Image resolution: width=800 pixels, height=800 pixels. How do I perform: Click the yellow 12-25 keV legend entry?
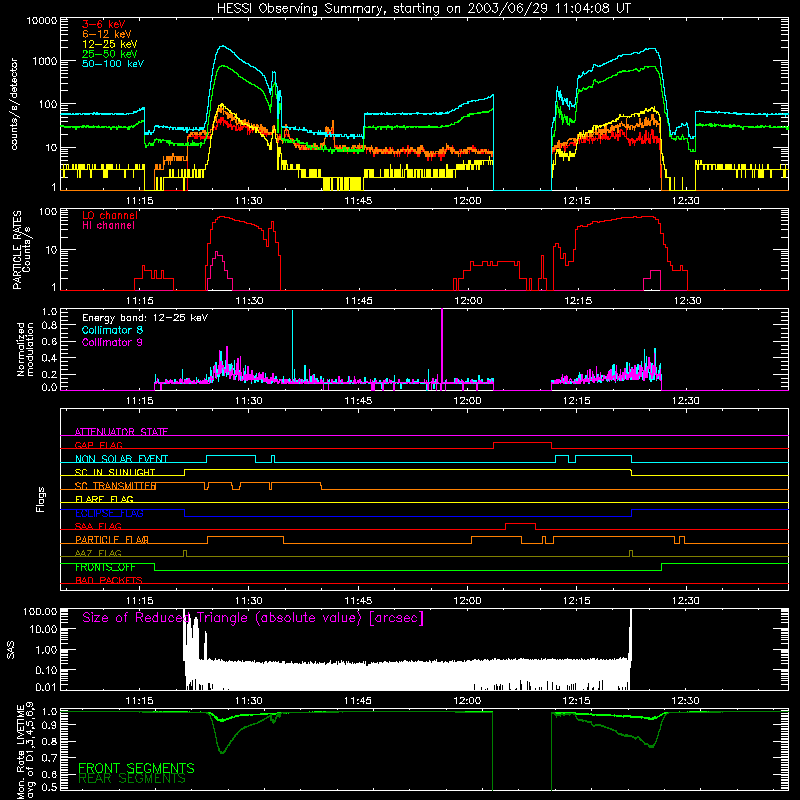point(110,44)
